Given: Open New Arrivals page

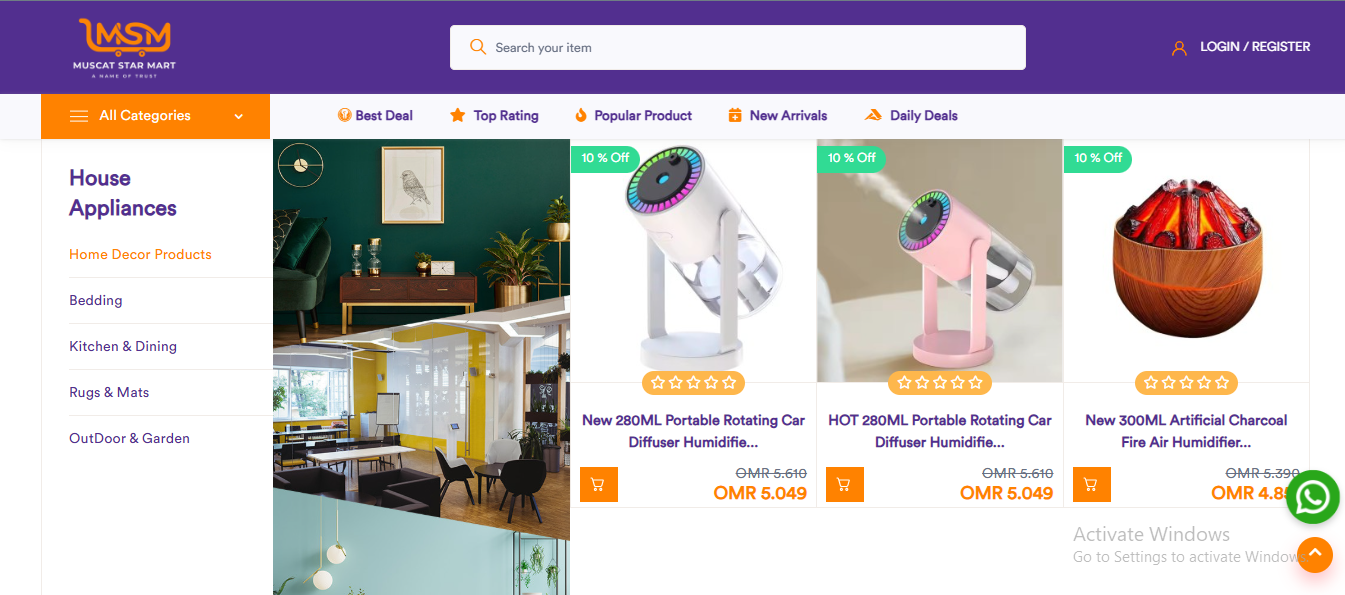Looking at the screenshot, I should pos(778,116).
